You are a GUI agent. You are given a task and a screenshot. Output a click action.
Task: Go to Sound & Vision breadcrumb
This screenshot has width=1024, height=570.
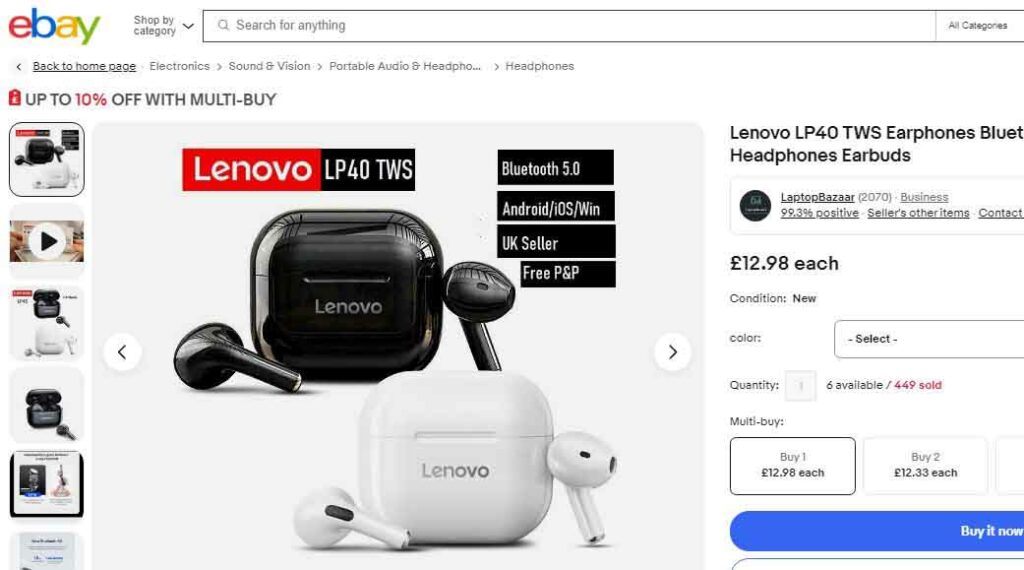(x=269, y=66)
